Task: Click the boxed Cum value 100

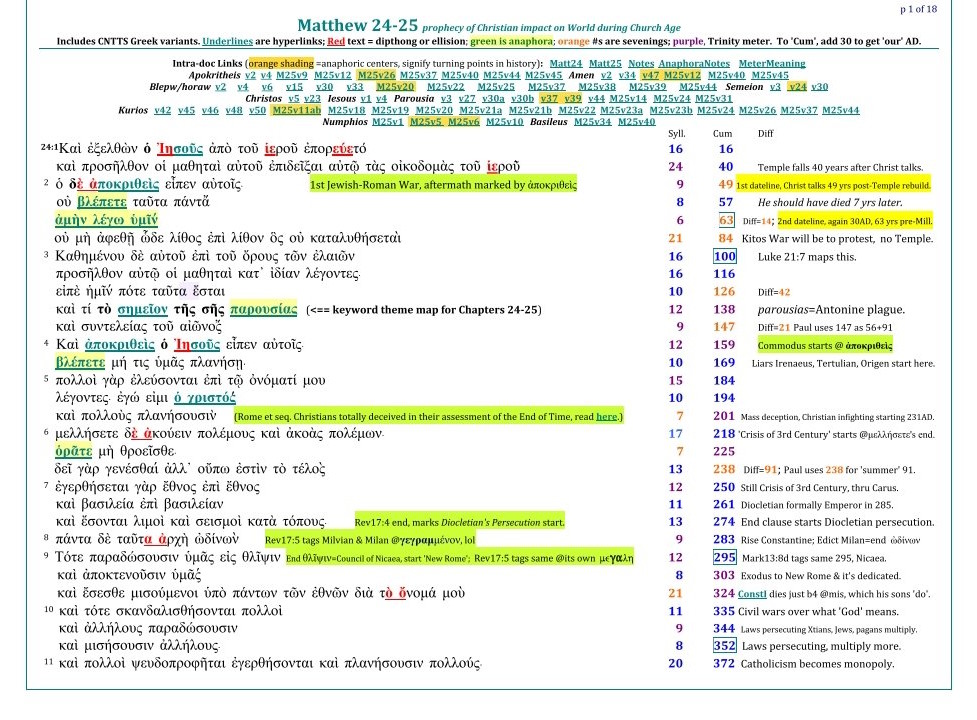Action: pyautogui.click(x=725, y=256)
